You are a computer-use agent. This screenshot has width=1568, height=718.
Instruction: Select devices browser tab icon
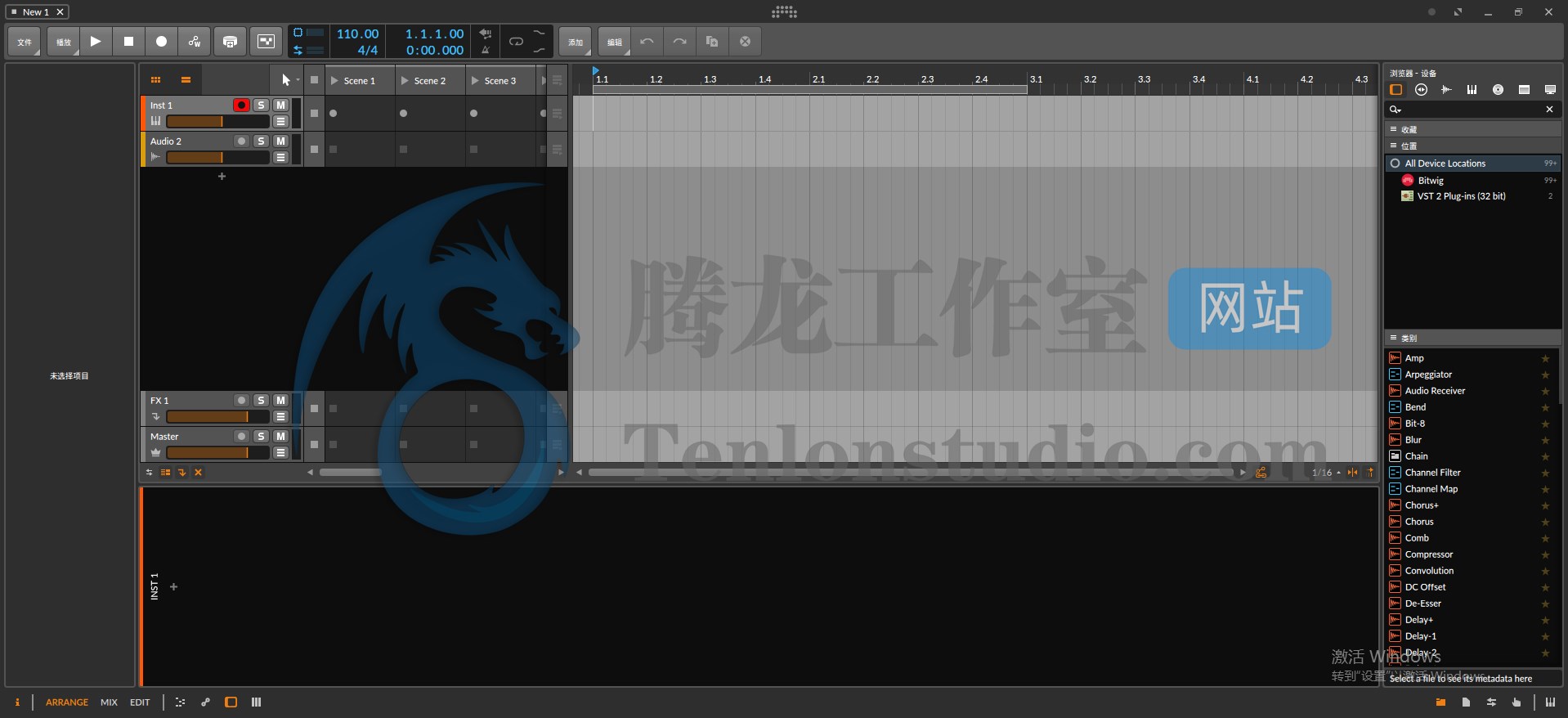(1396, 90)
